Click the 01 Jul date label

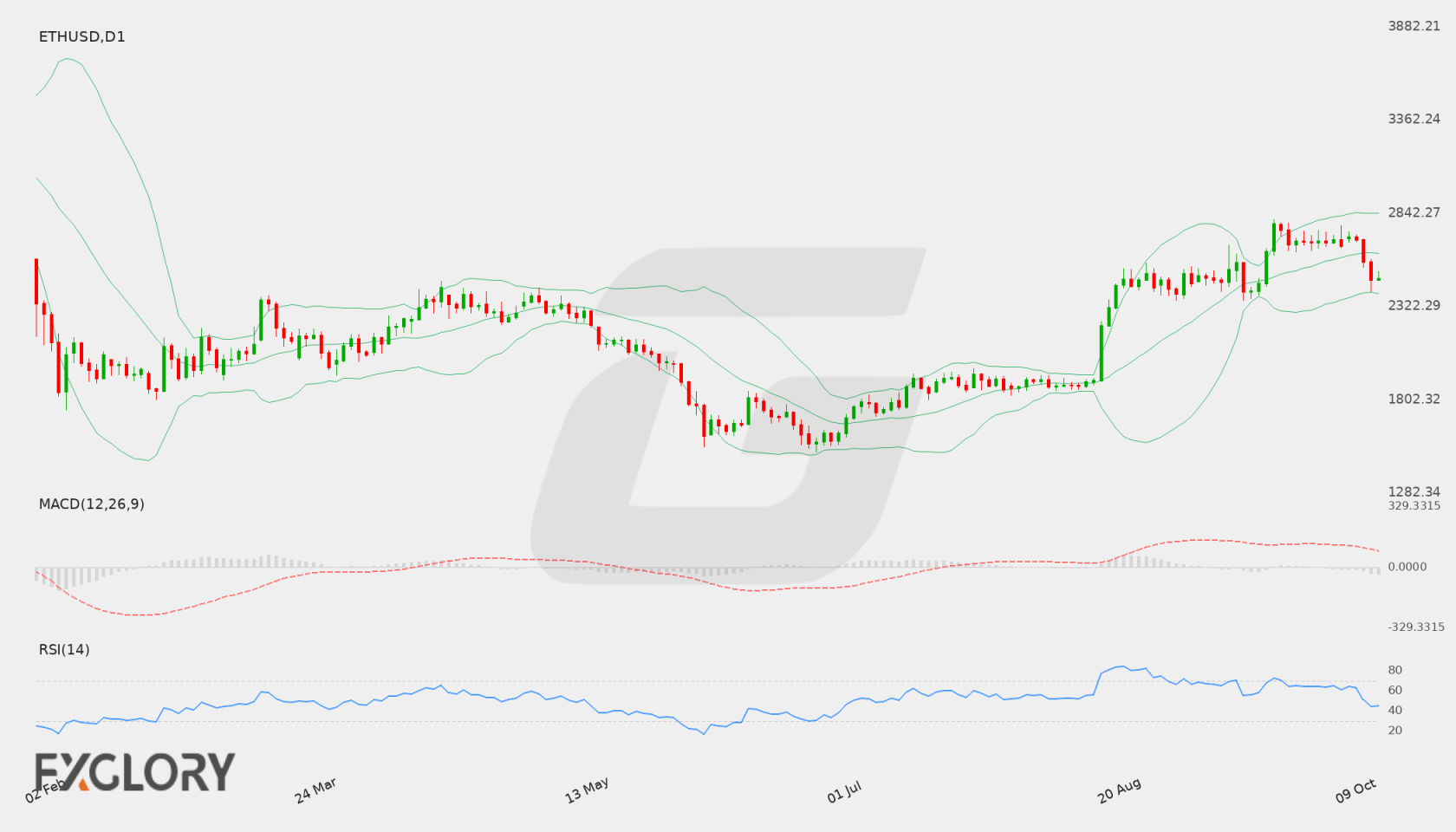844,791
